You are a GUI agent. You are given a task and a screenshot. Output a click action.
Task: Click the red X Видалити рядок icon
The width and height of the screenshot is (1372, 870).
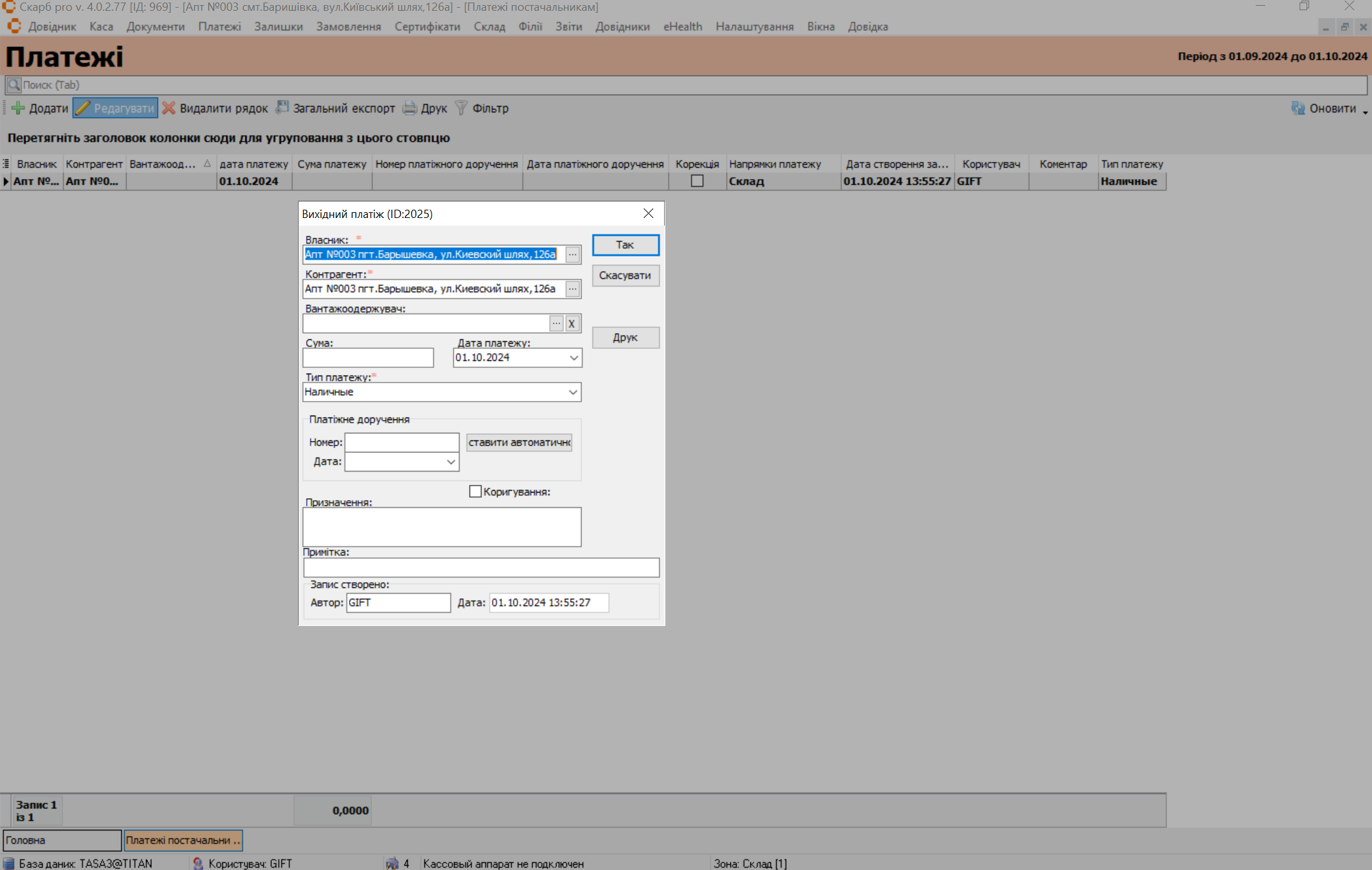coord(168,108)
